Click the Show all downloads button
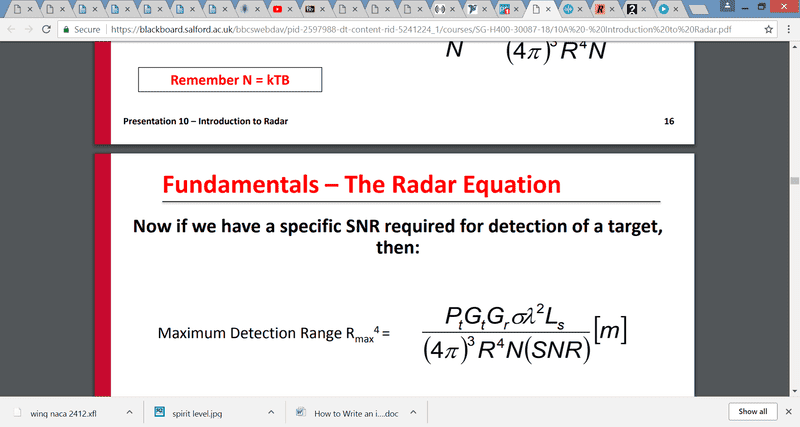This screenshot has height=427, width=800. pyautogui.click(x=752, y=411)
